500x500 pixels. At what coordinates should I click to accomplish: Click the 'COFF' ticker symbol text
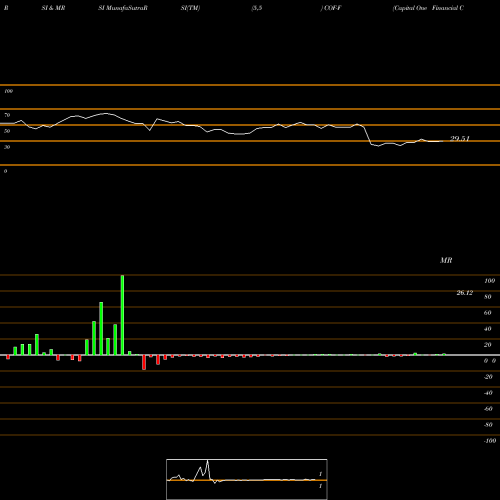pos(332,8)
